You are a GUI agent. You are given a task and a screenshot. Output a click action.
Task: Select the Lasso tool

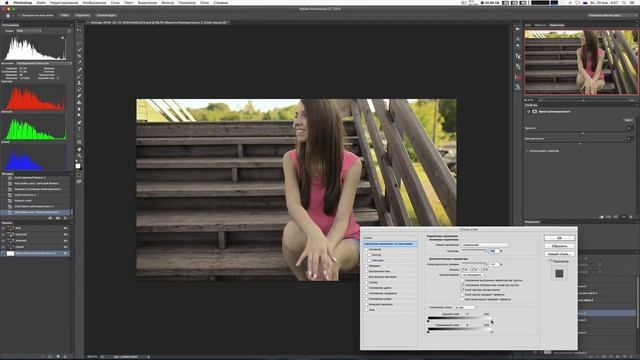tap(79, 43)
